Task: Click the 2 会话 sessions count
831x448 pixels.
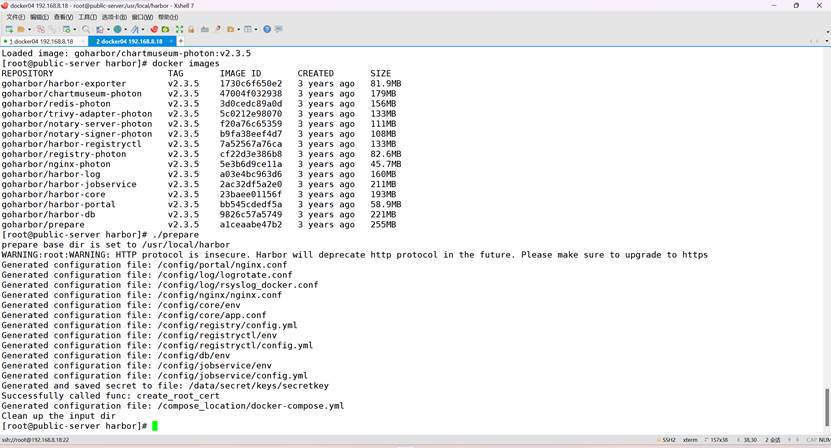Action: point(773,440)
